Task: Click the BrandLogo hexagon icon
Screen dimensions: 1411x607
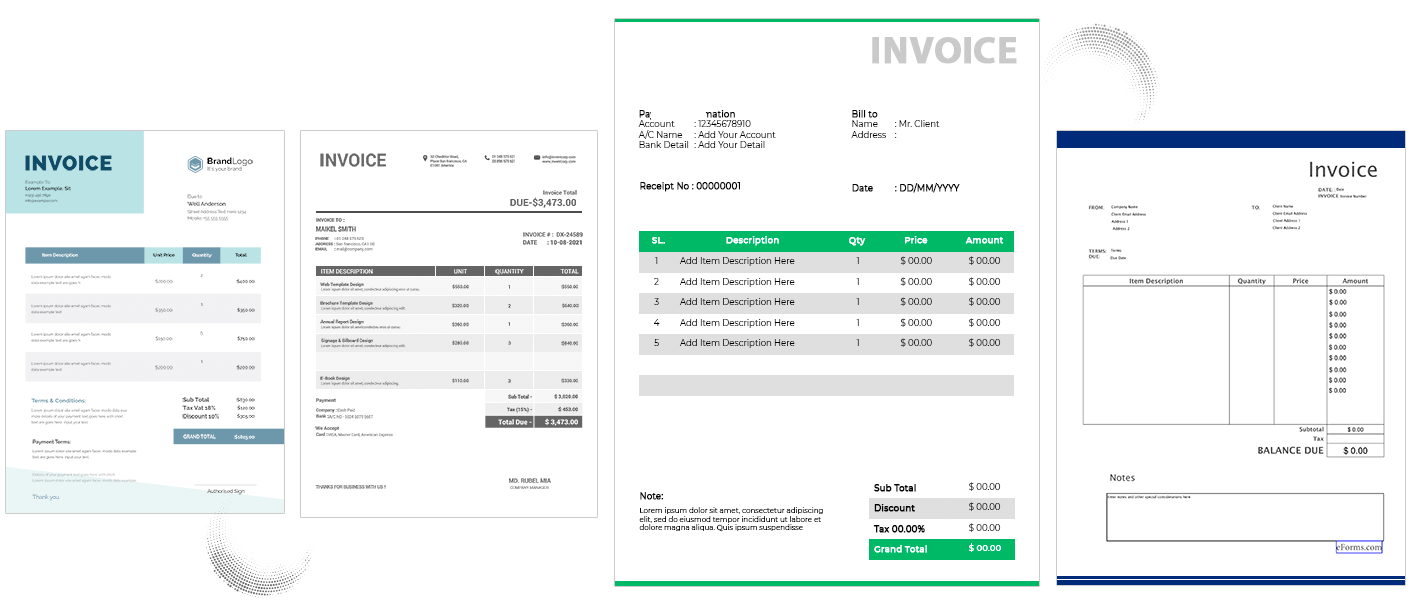Action: (x=194, y=164)
